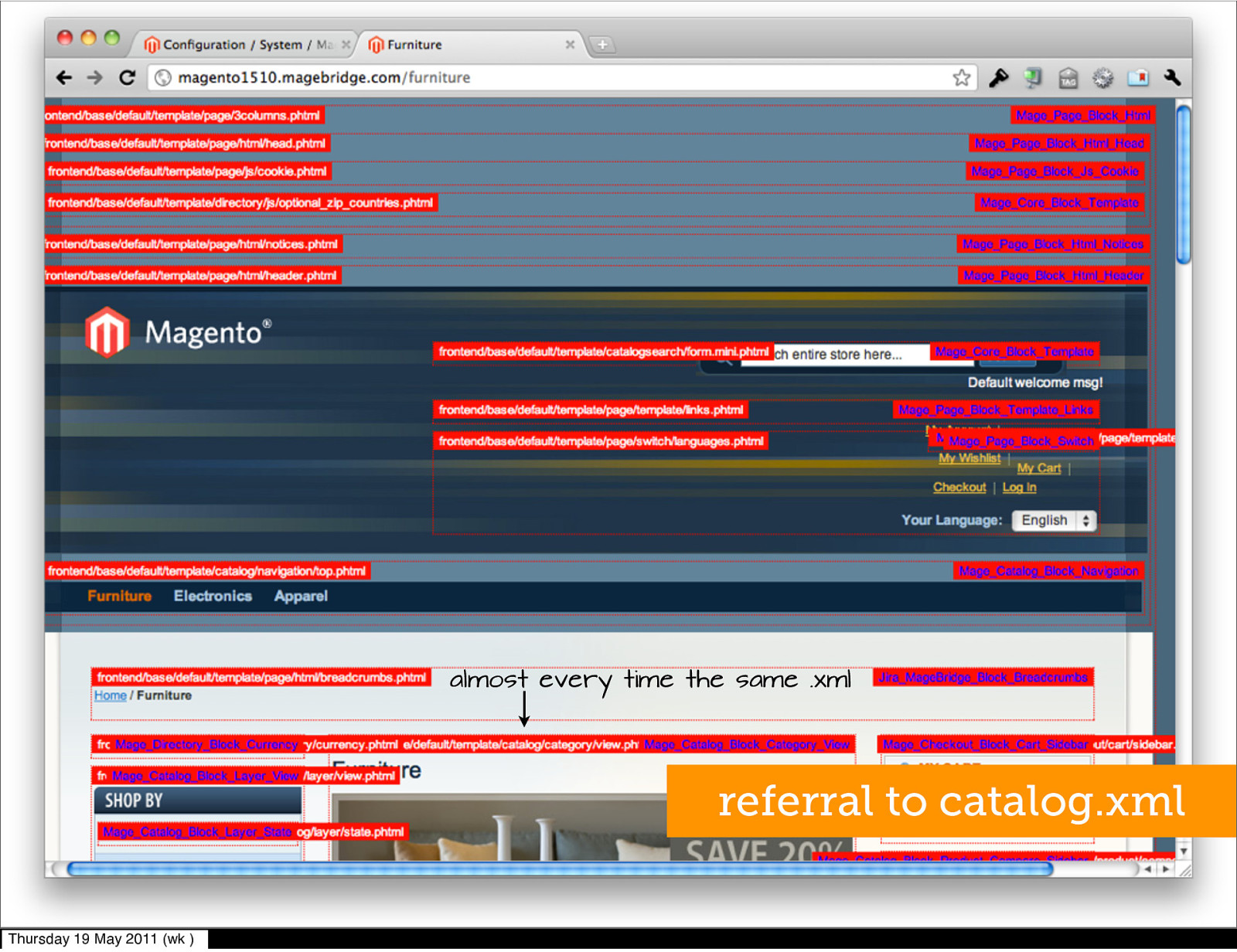
Task: Open the key extension icon in toolbar
Action: coord(998,77)
